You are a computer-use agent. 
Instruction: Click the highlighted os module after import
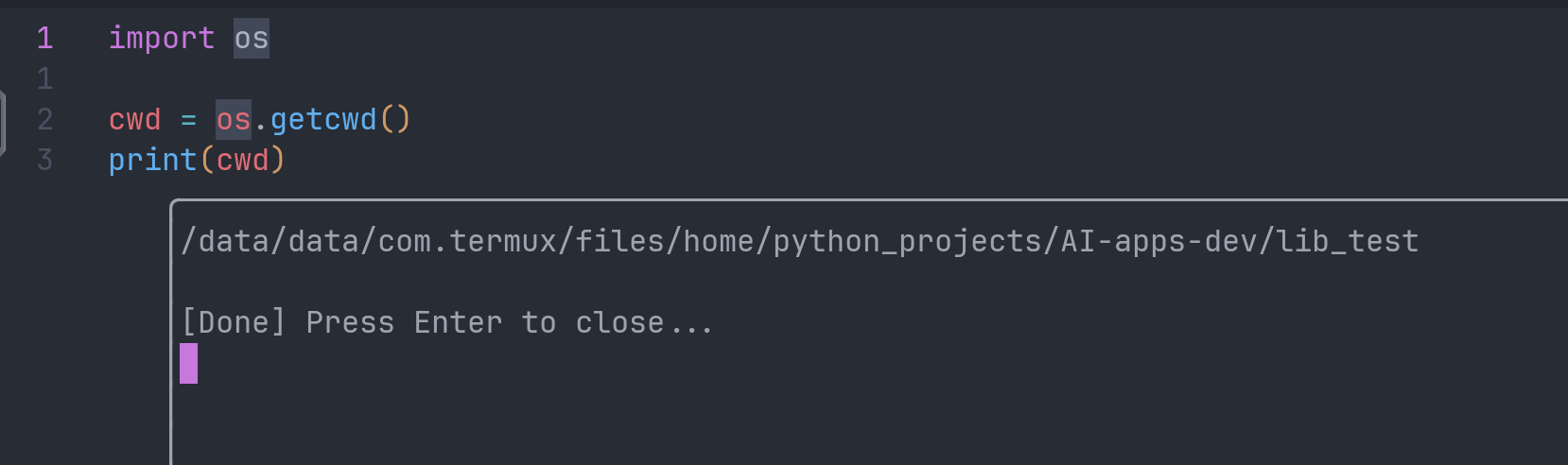point(252,39)
